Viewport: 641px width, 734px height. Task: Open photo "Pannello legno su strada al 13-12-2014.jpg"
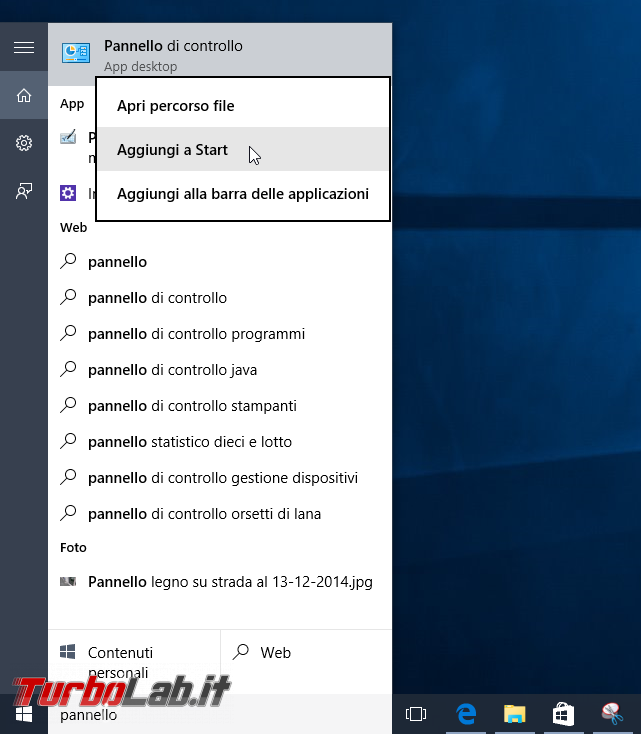pyautogui.click(x=220, y=582)
